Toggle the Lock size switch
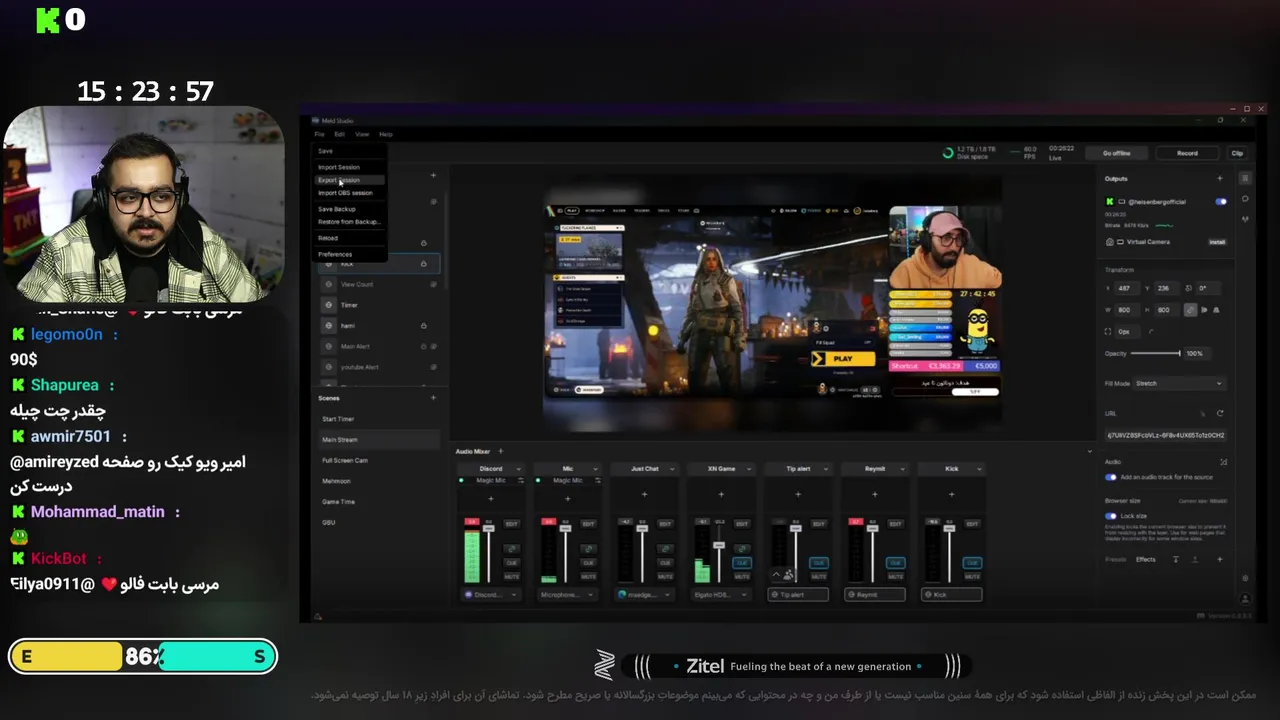The image size is (1280, 720). 1110,516
